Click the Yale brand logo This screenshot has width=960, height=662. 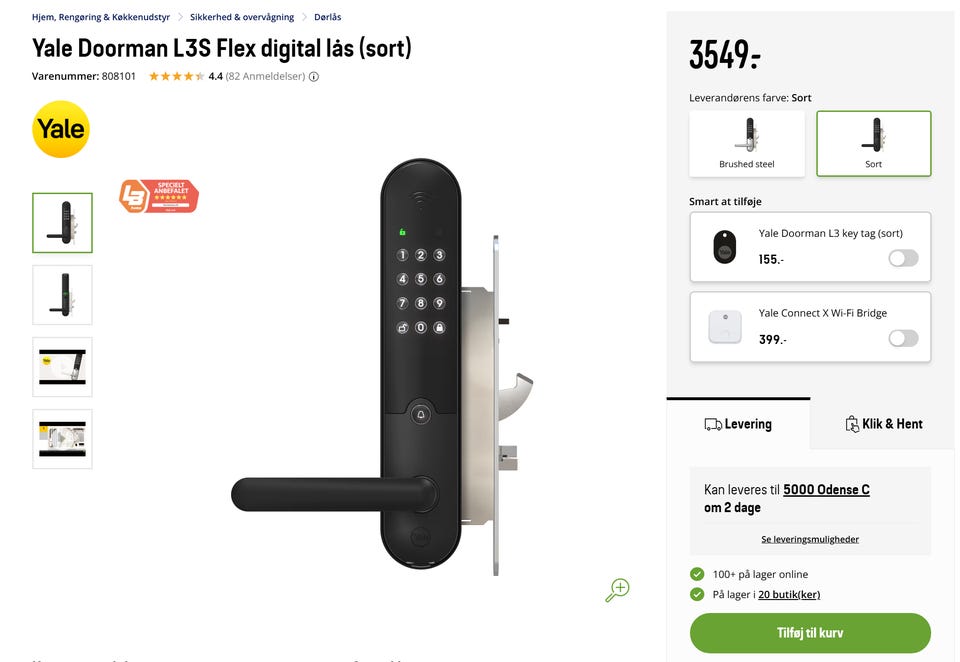pyautogui.click(x=61, y=129)
